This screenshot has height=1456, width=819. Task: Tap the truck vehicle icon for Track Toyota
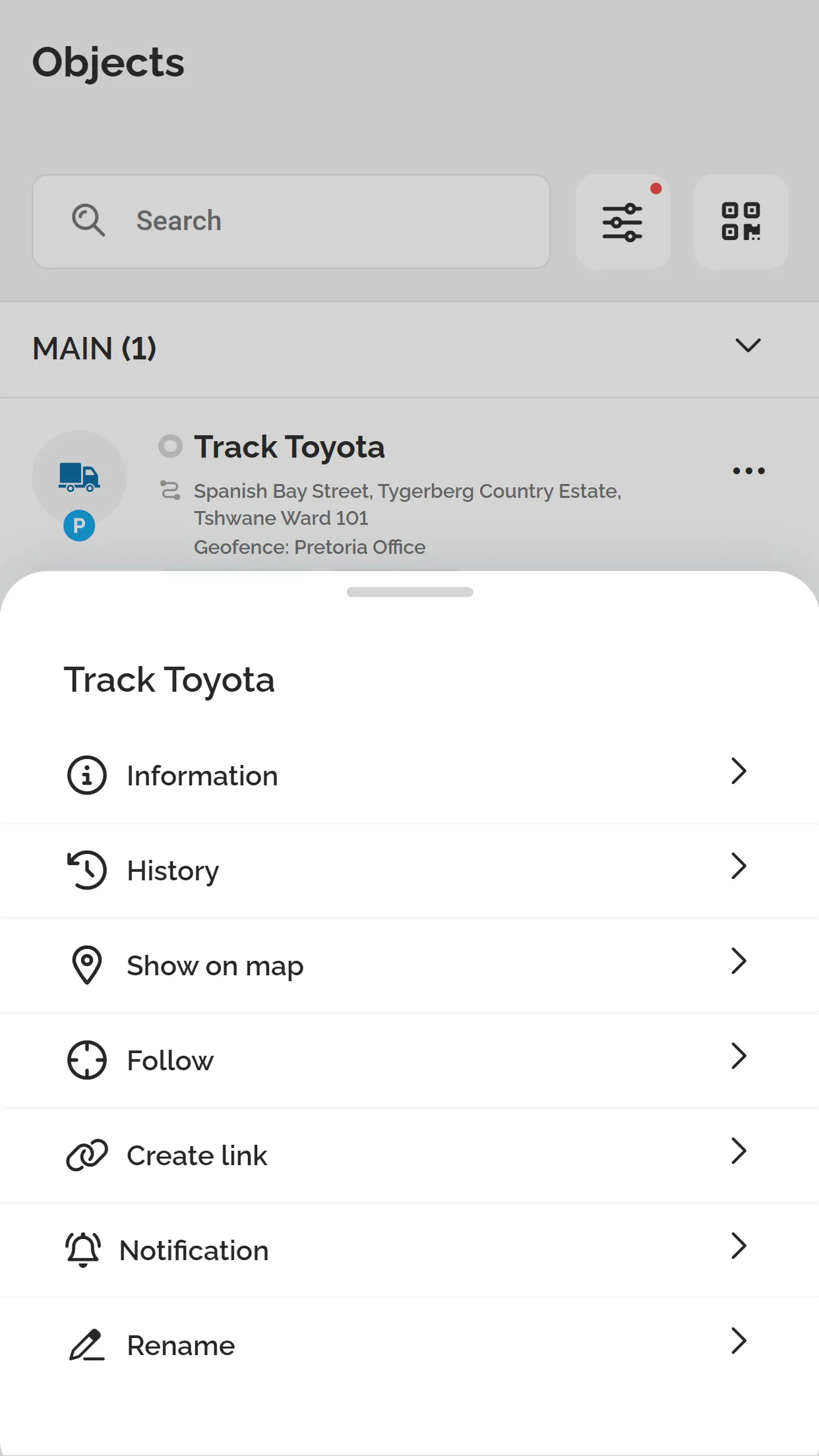click(79, 476)
